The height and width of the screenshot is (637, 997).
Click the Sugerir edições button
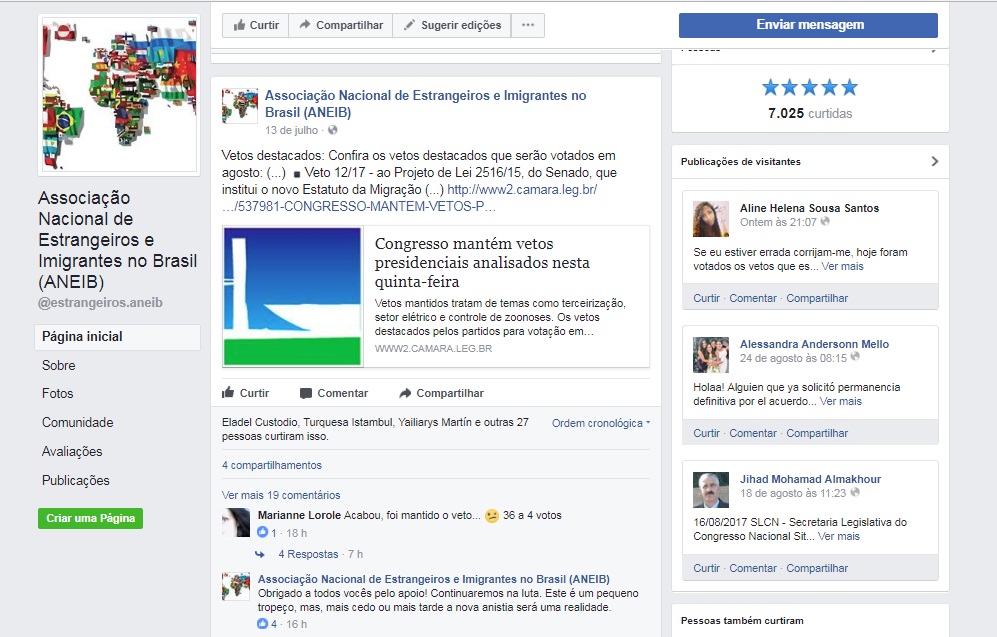pyautogui.click(x=452, y=25)
